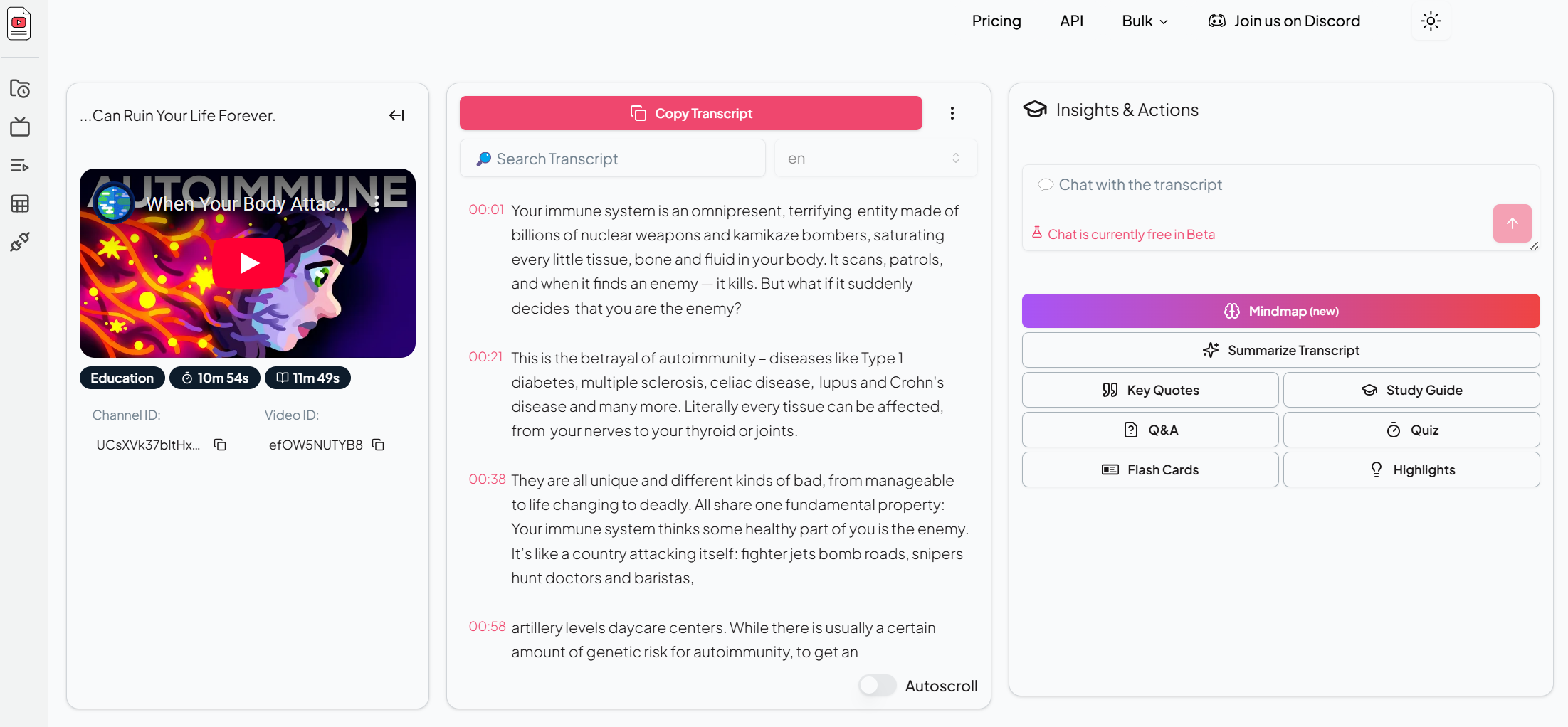The image size is (1568, 727).
Task: Collapse the video details panel arrow
Action: [396, 115]
